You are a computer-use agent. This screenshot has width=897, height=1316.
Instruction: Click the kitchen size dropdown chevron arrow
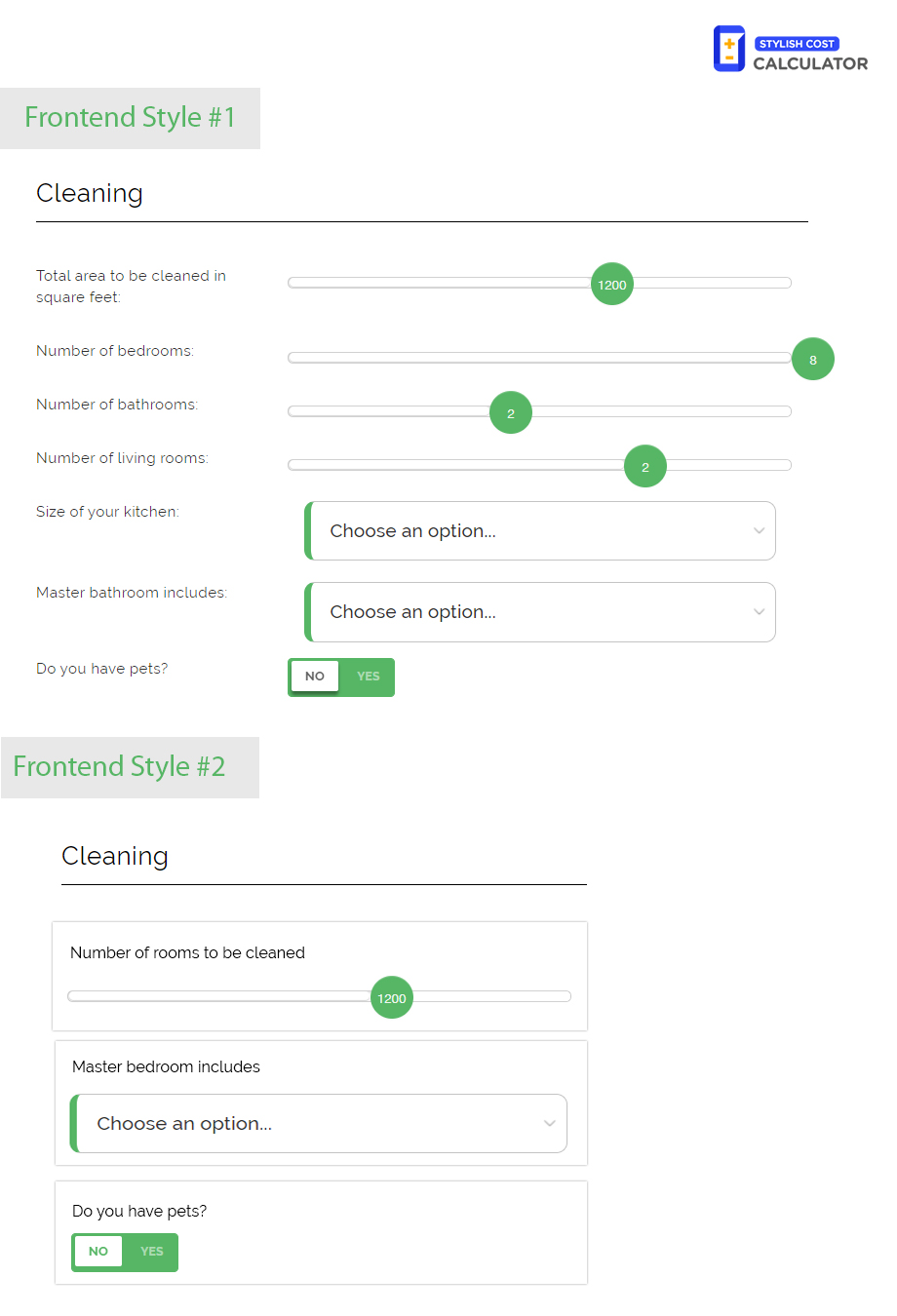[759, 531]
